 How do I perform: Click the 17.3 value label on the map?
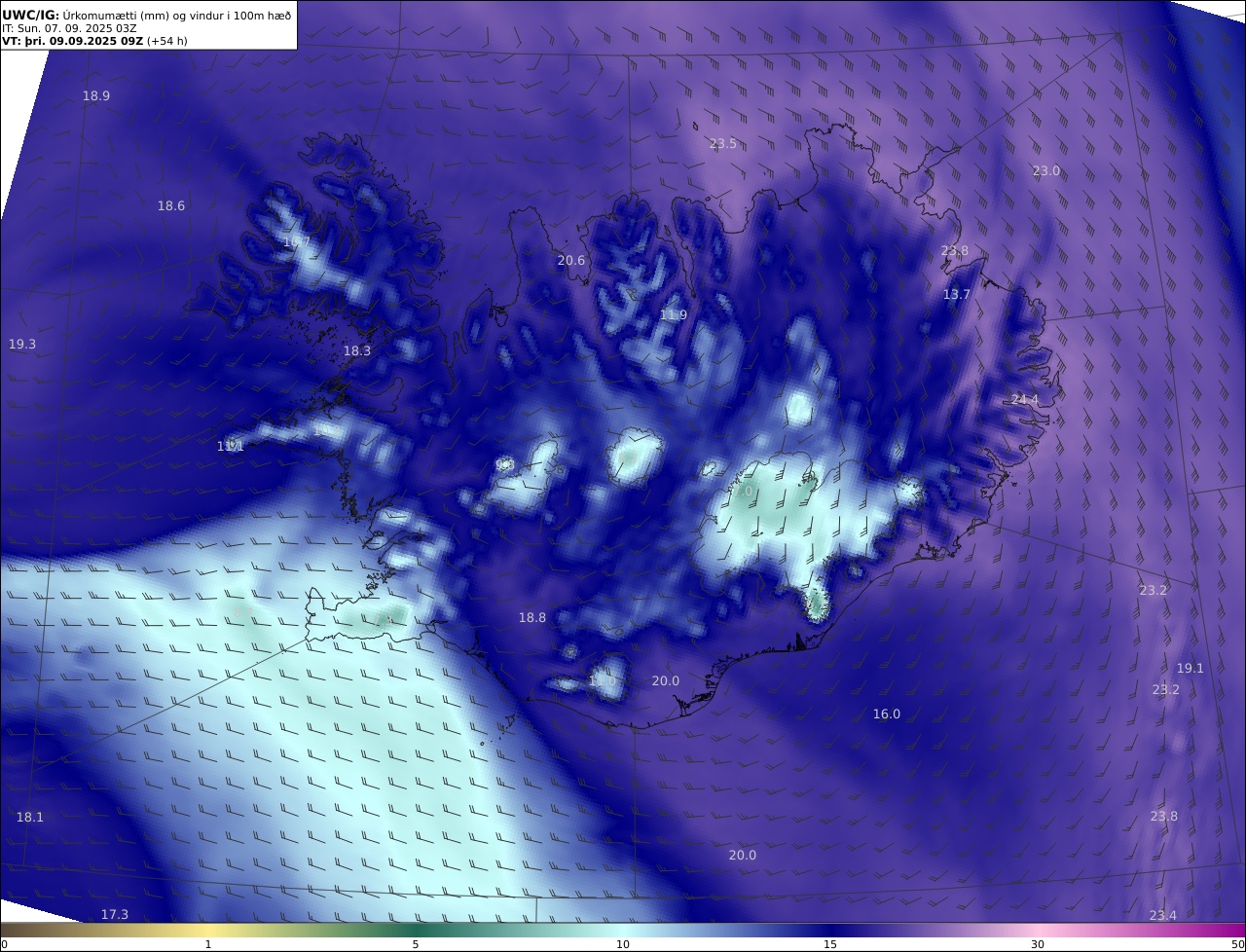tap(115, 915)
